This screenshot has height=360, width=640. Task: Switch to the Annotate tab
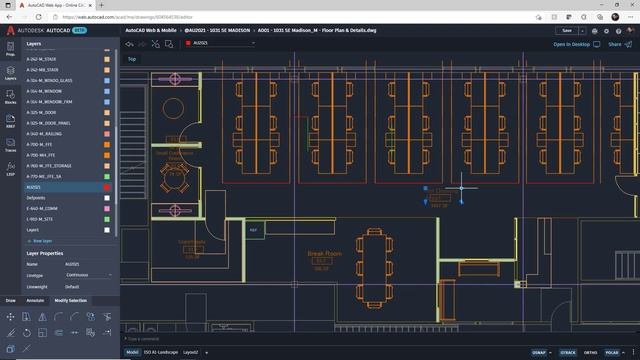click(x=35, y=300)
